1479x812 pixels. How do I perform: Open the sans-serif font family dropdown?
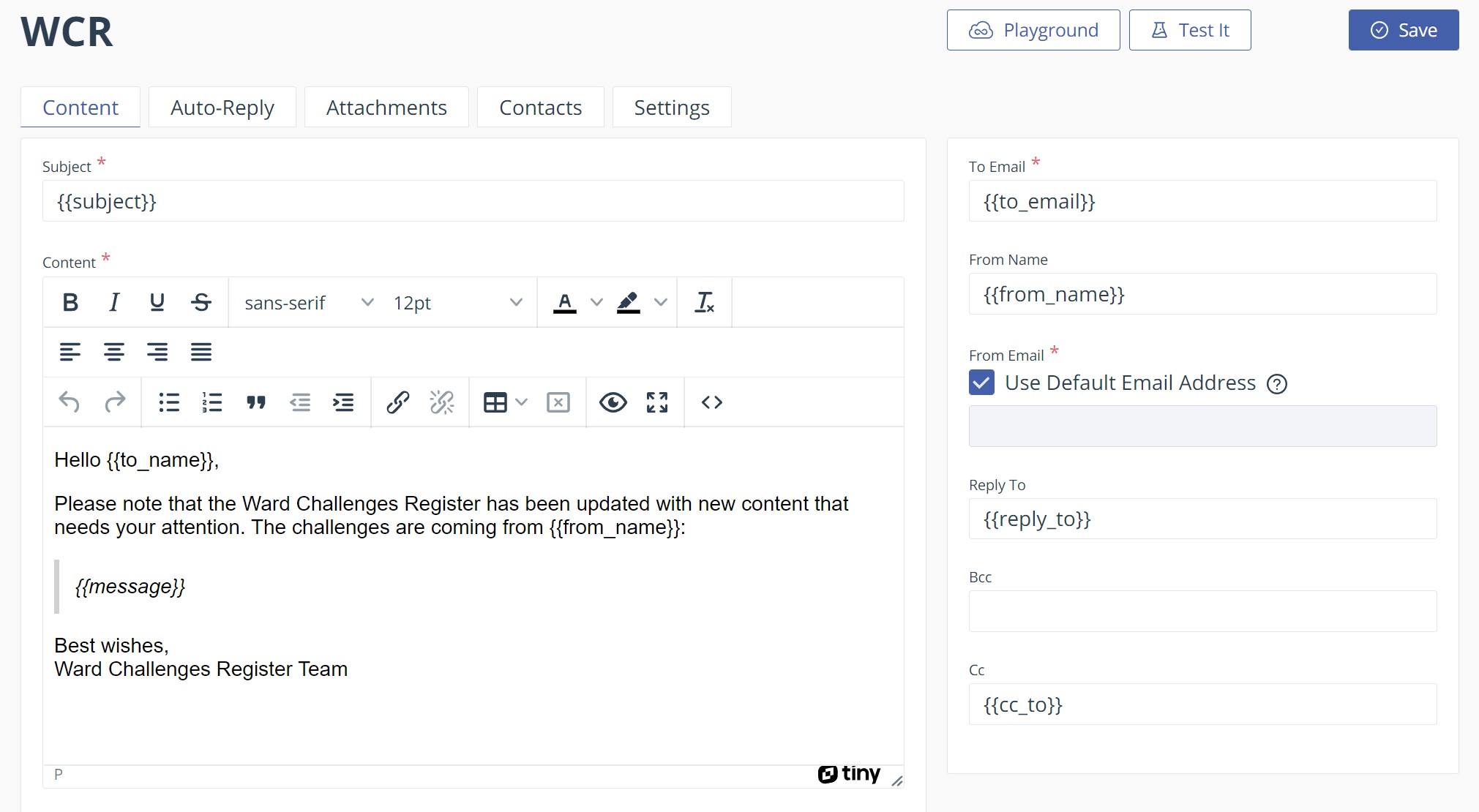(309, 302)
